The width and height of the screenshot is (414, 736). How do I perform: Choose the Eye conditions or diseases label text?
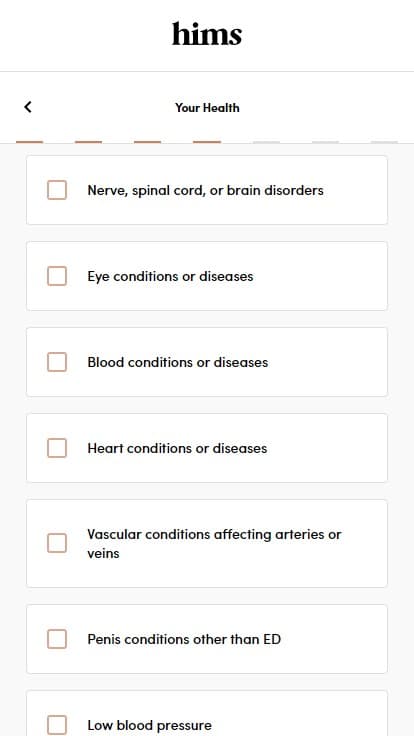(170, 276)
